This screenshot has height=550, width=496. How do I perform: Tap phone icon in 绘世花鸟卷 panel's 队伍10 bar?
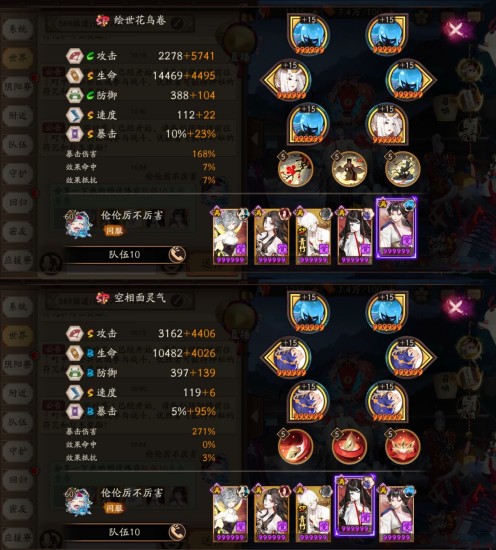(x=177, y=255)
